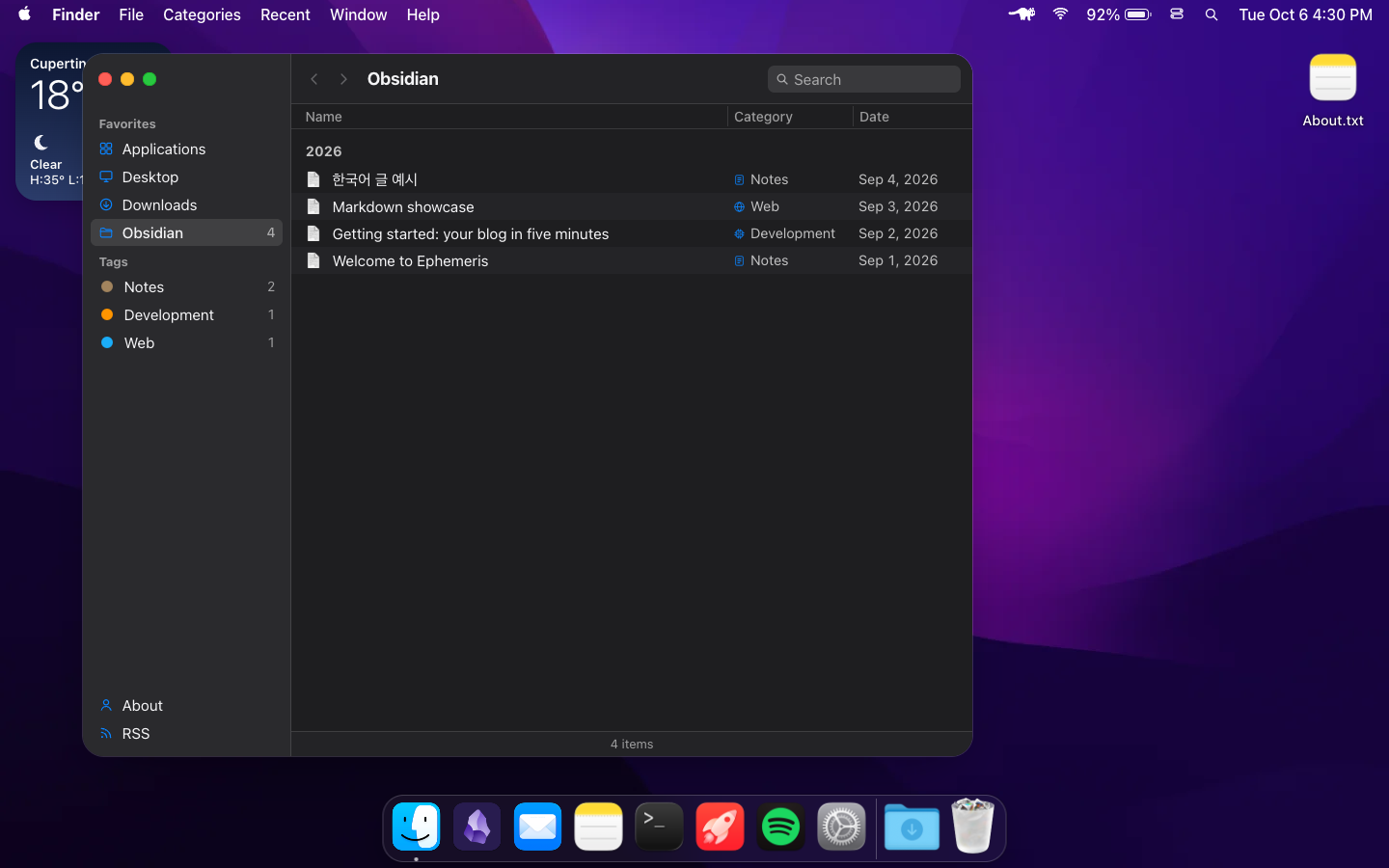
Task: Click the Apple logo menu
Action: (x=25, y=14)
